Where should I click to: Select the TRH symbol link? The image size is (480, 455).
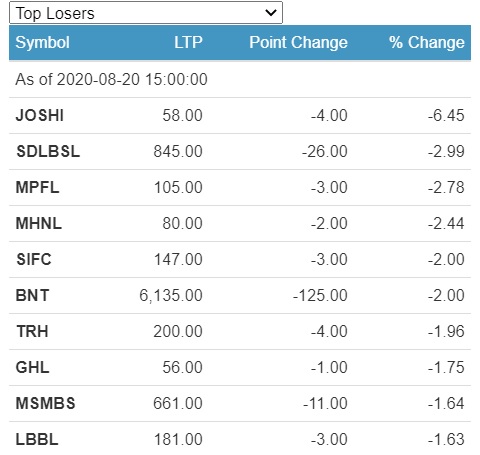click(x=32, y=331)
